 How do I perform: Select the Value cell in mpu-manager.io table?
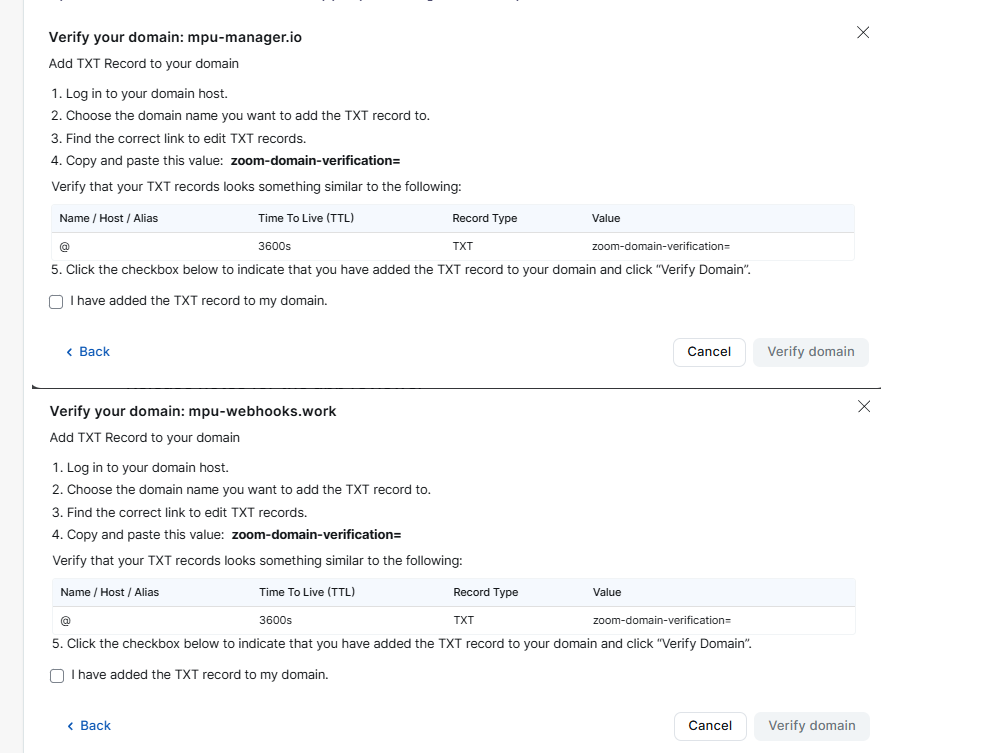[x=661, y=246]
